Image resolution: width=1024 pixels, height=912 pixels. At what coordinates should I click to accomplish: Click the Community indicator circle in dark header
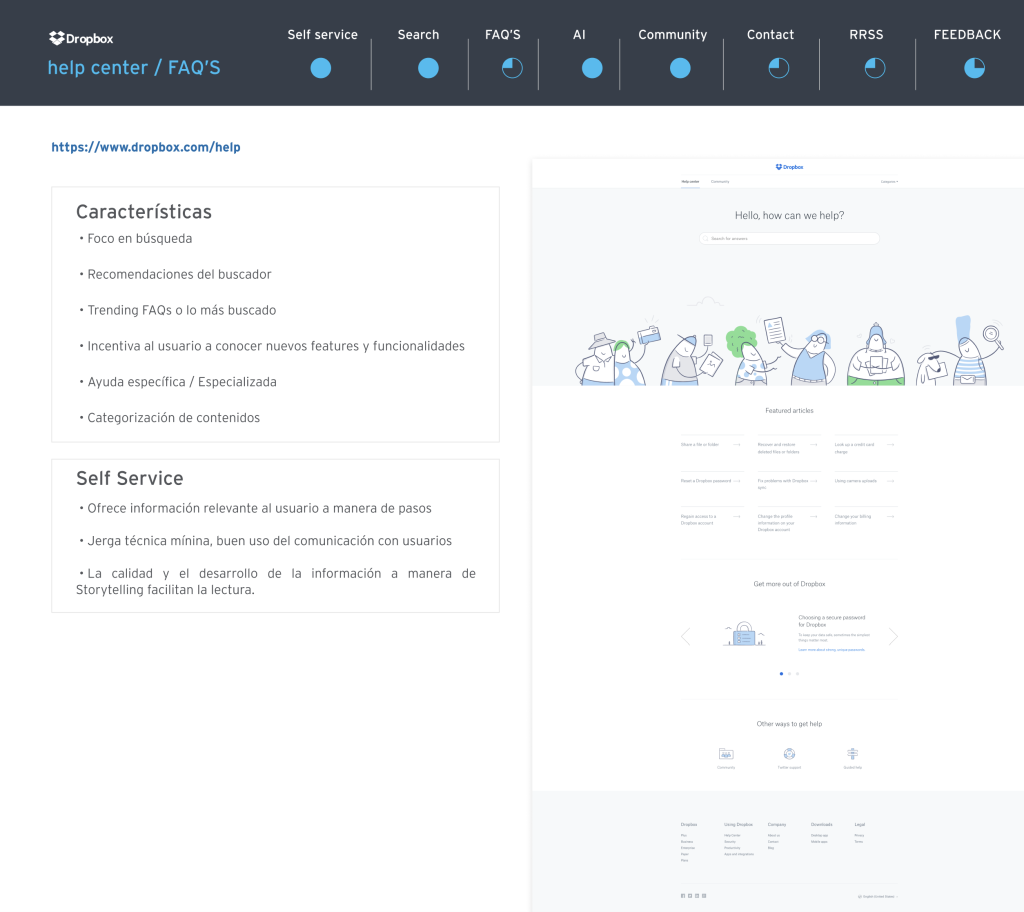(680, 68)
